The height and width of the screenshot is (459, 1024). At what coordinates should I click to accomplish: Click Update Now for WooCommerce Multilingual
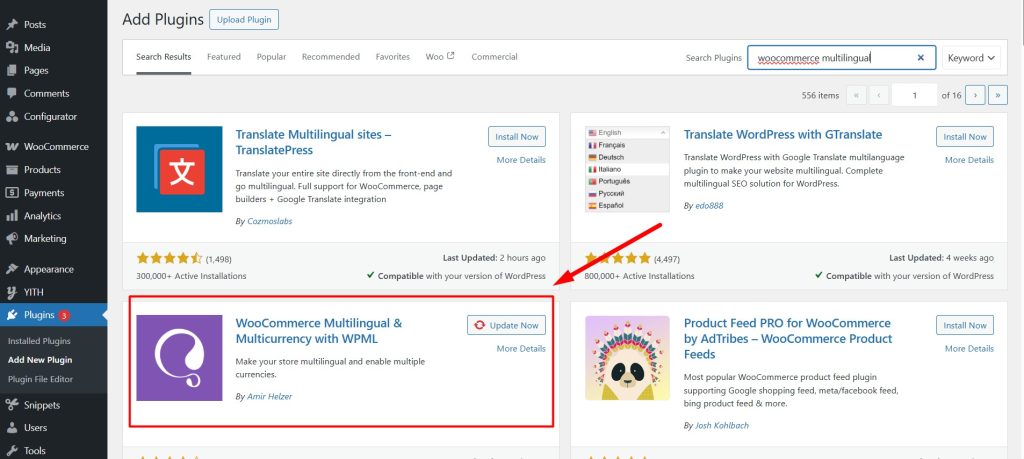coord(506,325)
